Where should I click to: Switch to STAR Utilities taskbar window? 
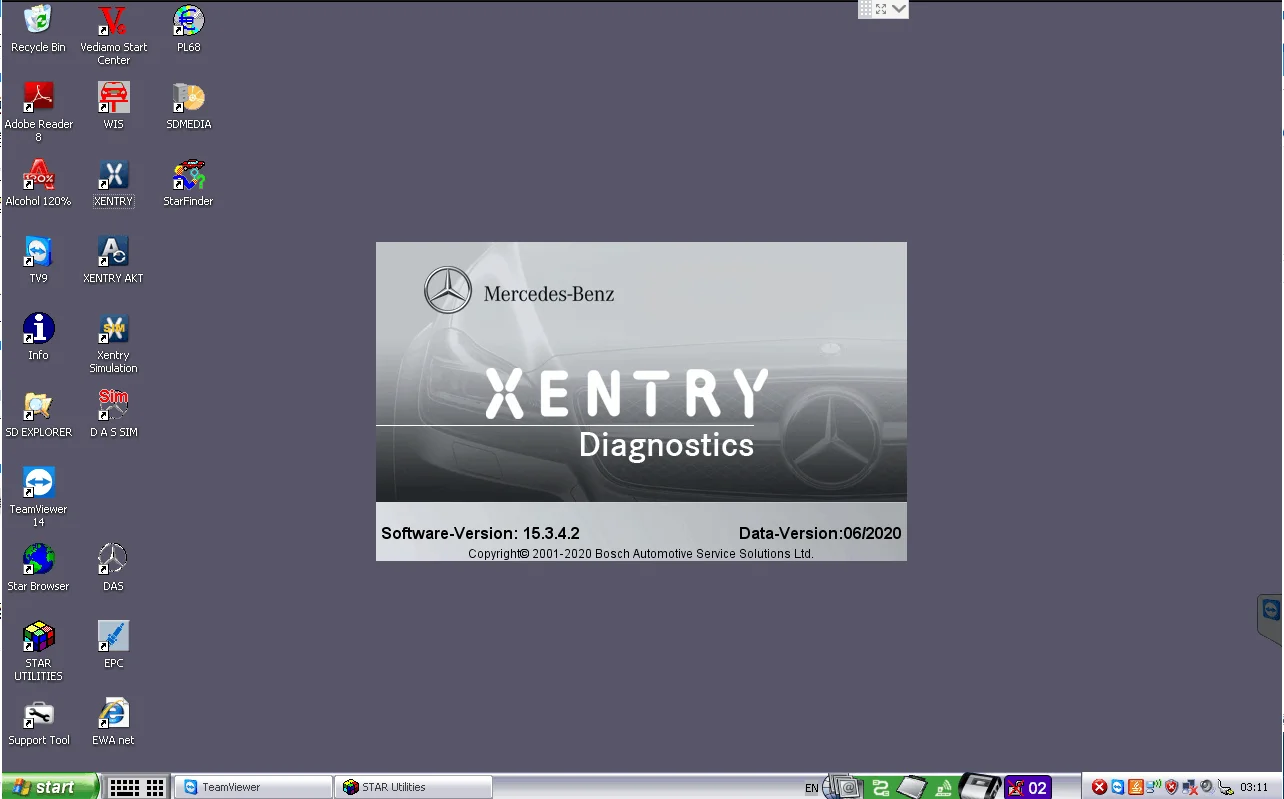[x=415, y=787]
